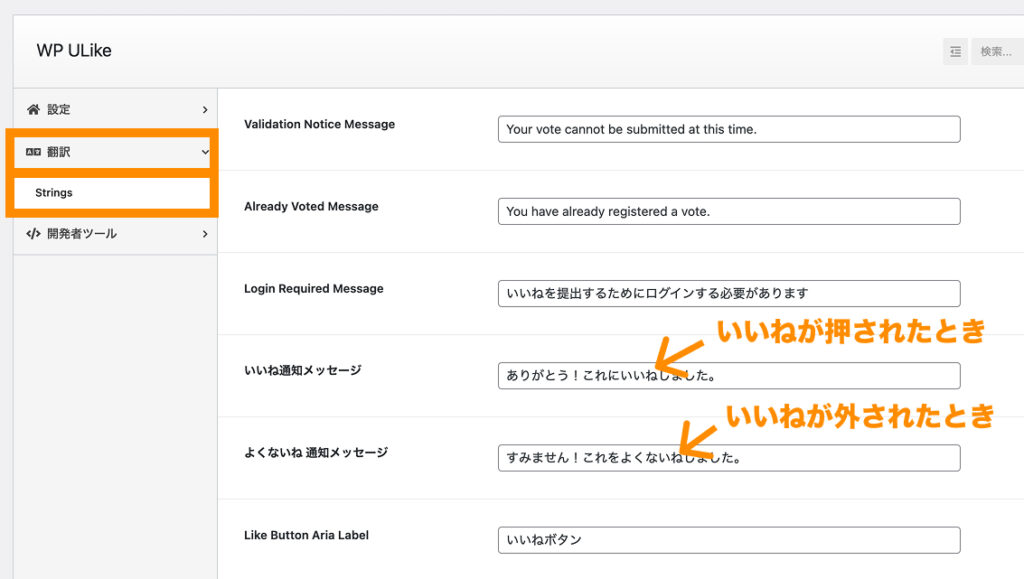Click the outdent icon left of search
The width and height of the screenshot is (1024, 579).
pyautogui.click(x=955, y=51)
